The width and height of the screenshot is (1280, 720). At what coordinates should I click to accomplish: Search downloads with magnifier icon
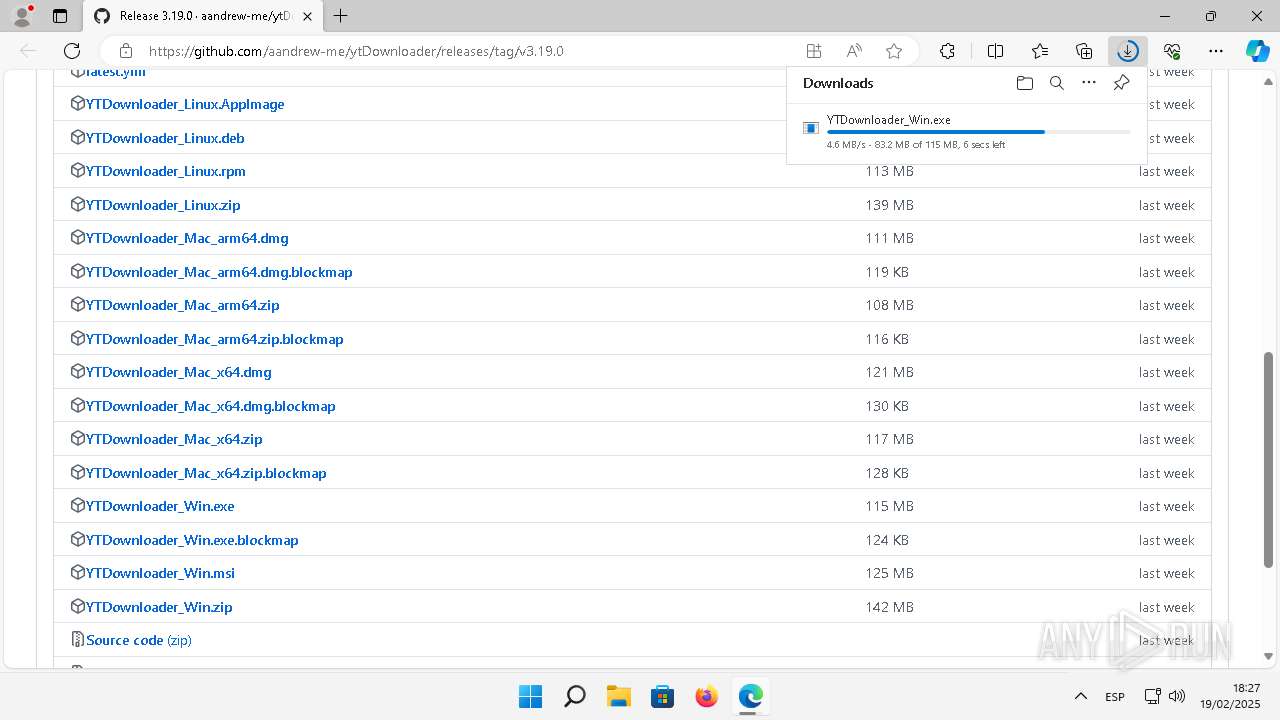tap(1056, 83)
